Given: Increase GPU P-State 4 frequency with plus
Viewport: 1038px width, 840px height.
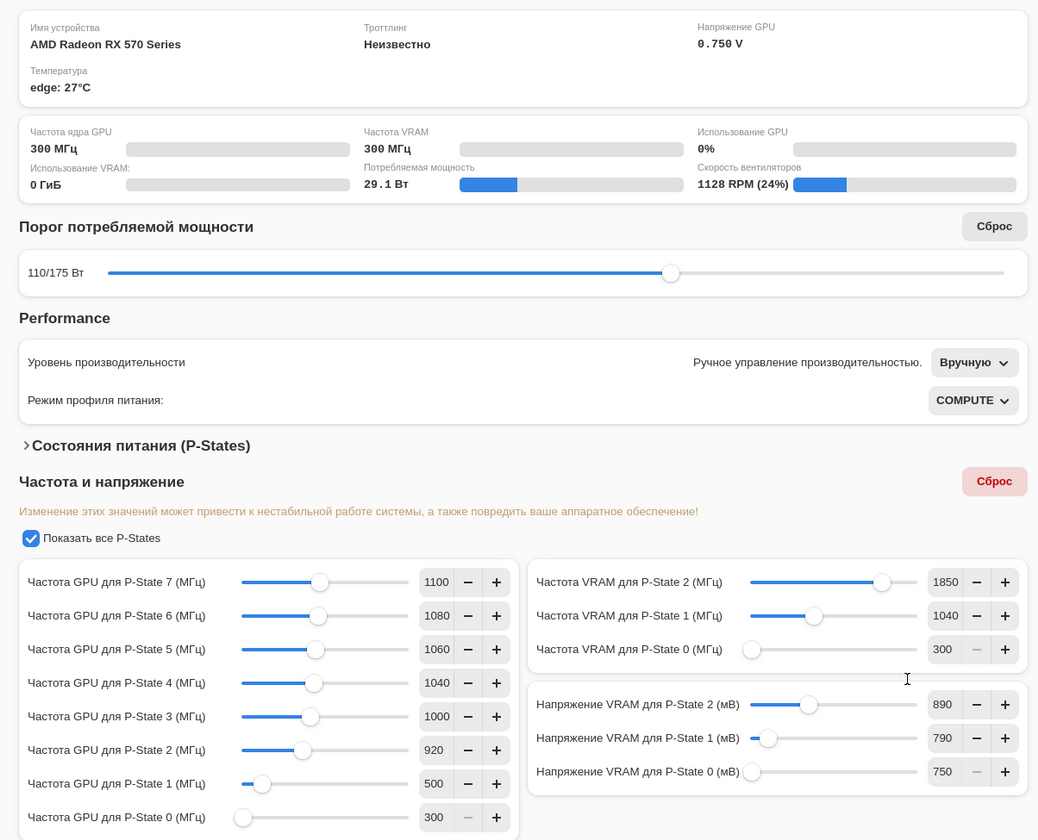Looking at the screenshot, I should pyautogui.click(x=496, y=683).
